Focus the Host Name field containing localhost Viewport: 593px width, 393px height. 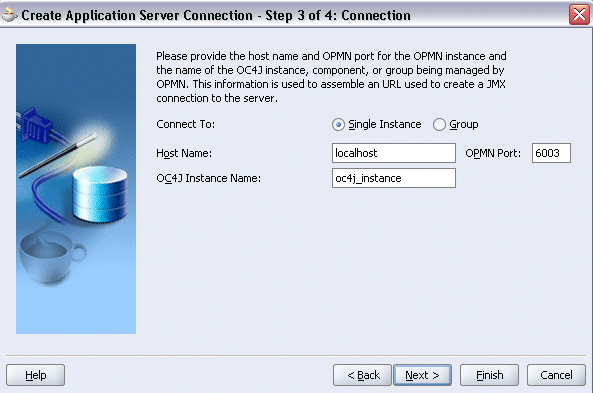(x=394, y=153)
